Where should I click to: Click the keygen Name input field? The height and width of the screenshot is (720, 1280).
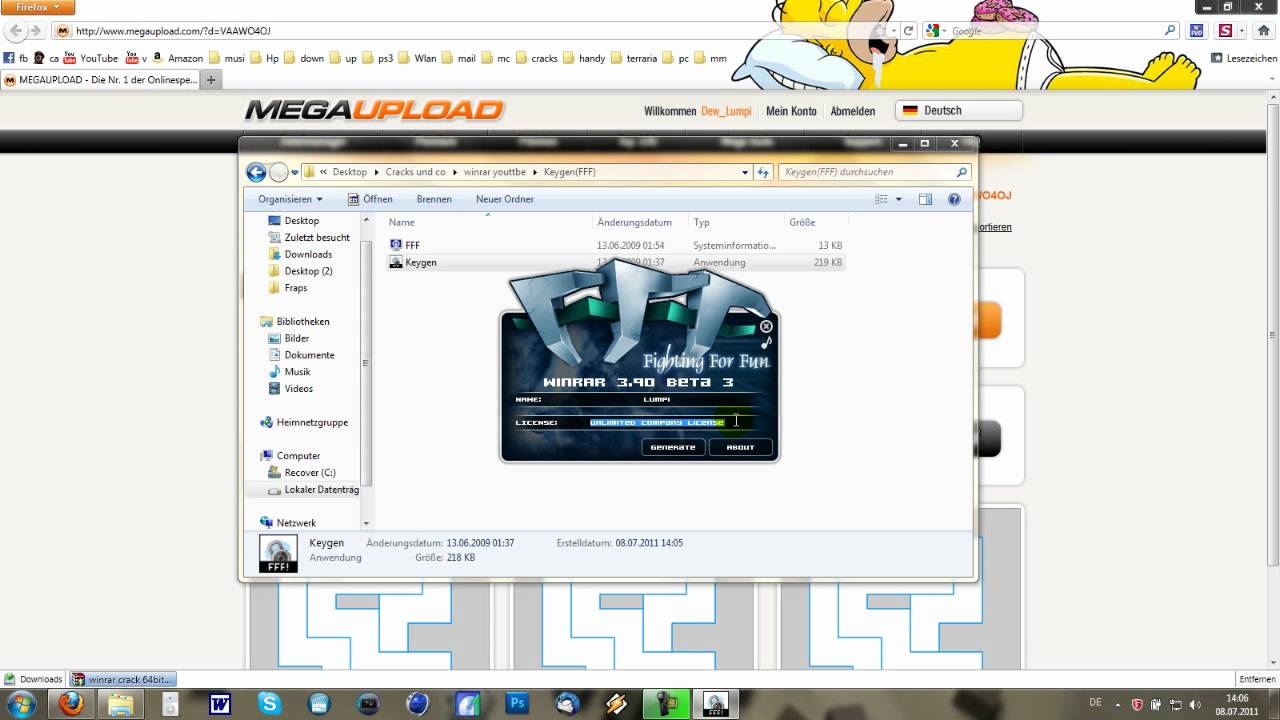[658, 399]
